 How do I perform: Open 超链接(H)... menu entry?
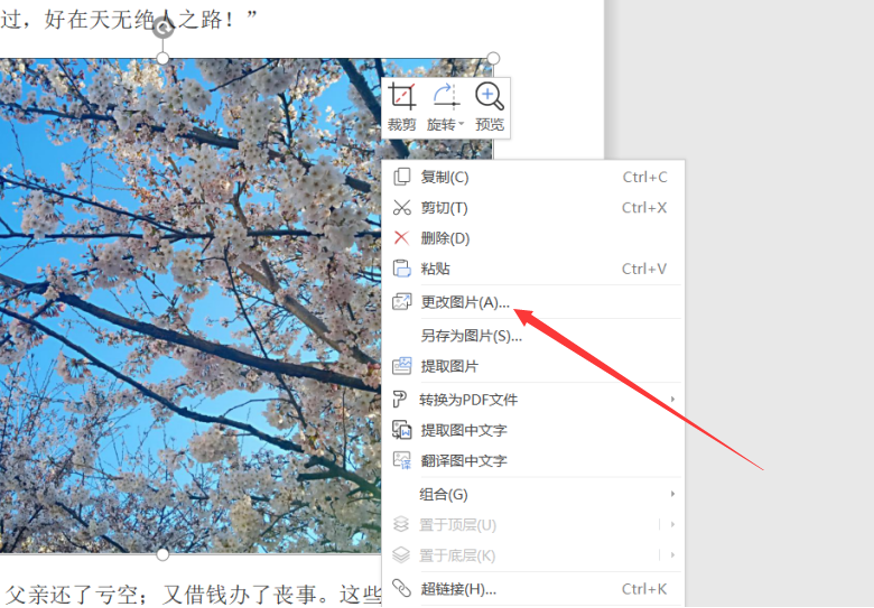[533, 589]
